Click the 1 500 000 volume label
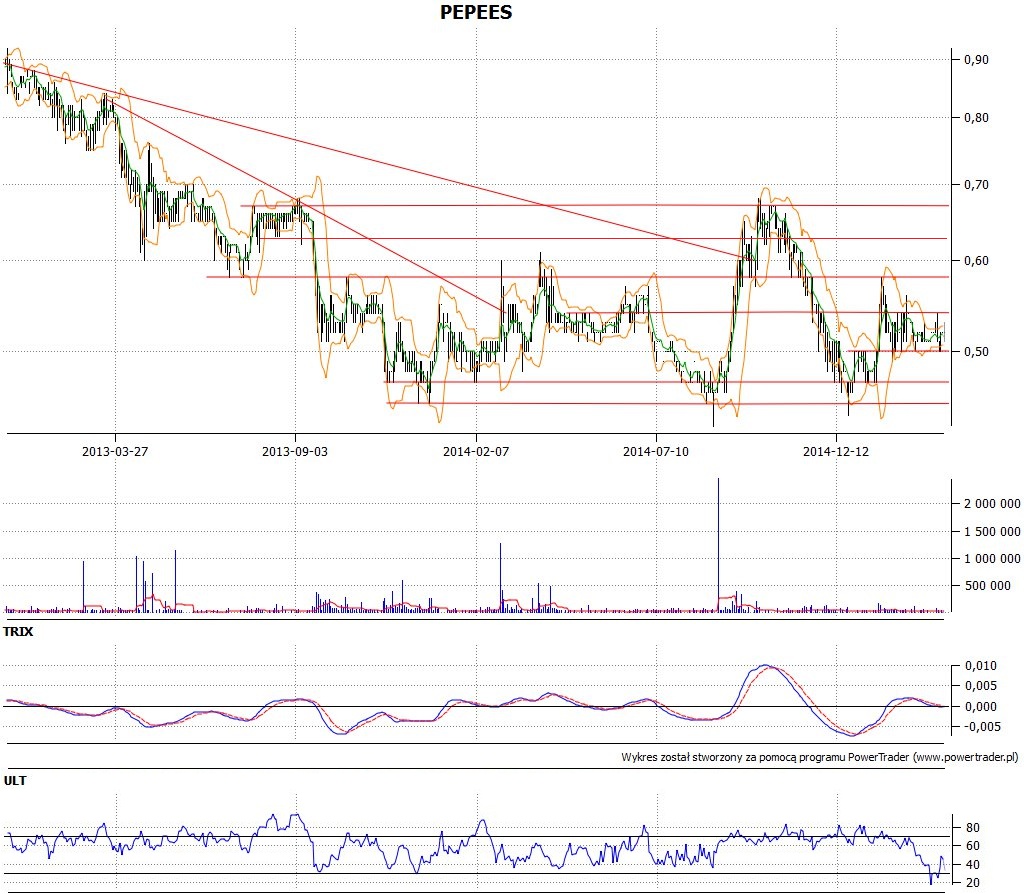The height and width of the screenshot is (894, 1024). click(992, 532)
